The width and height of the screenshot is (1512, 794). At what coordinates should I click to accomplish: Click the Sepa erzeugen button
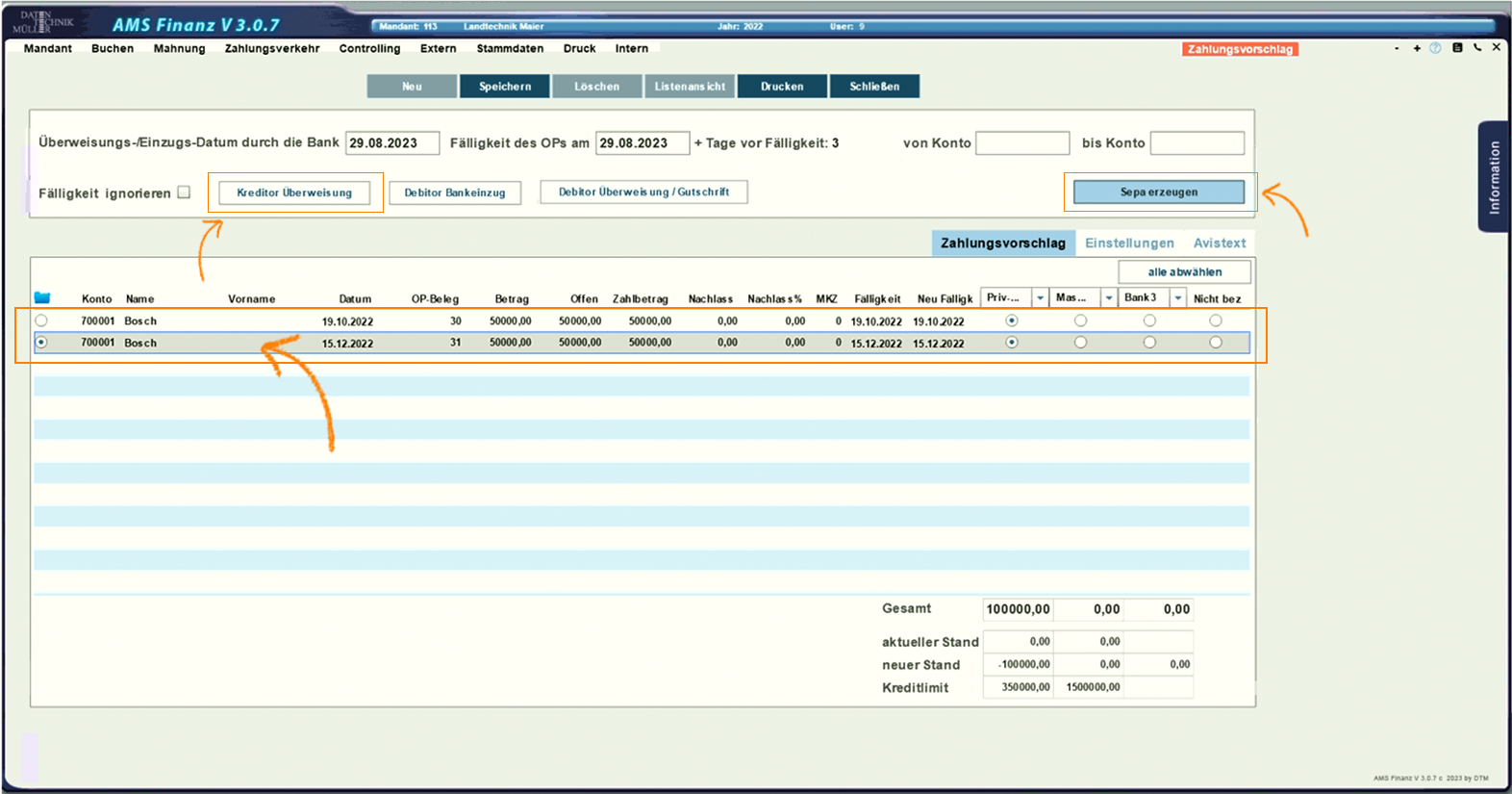1158,192
